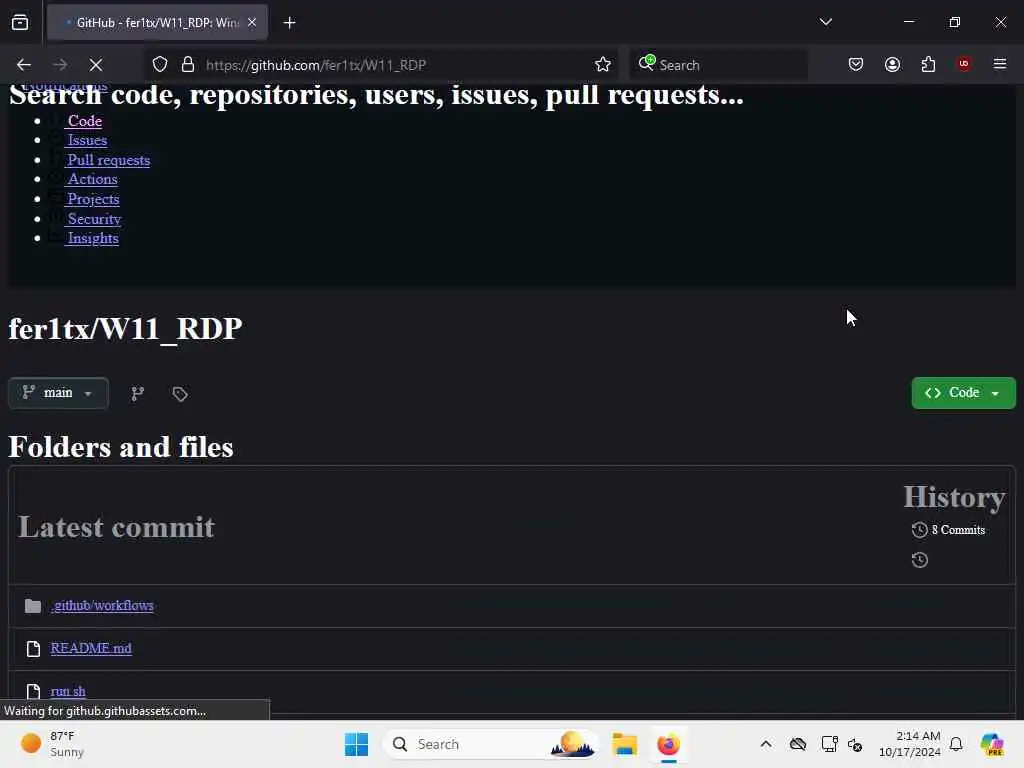
Task: Click Firefox icon on taskbar
Action: click(668, 744)
